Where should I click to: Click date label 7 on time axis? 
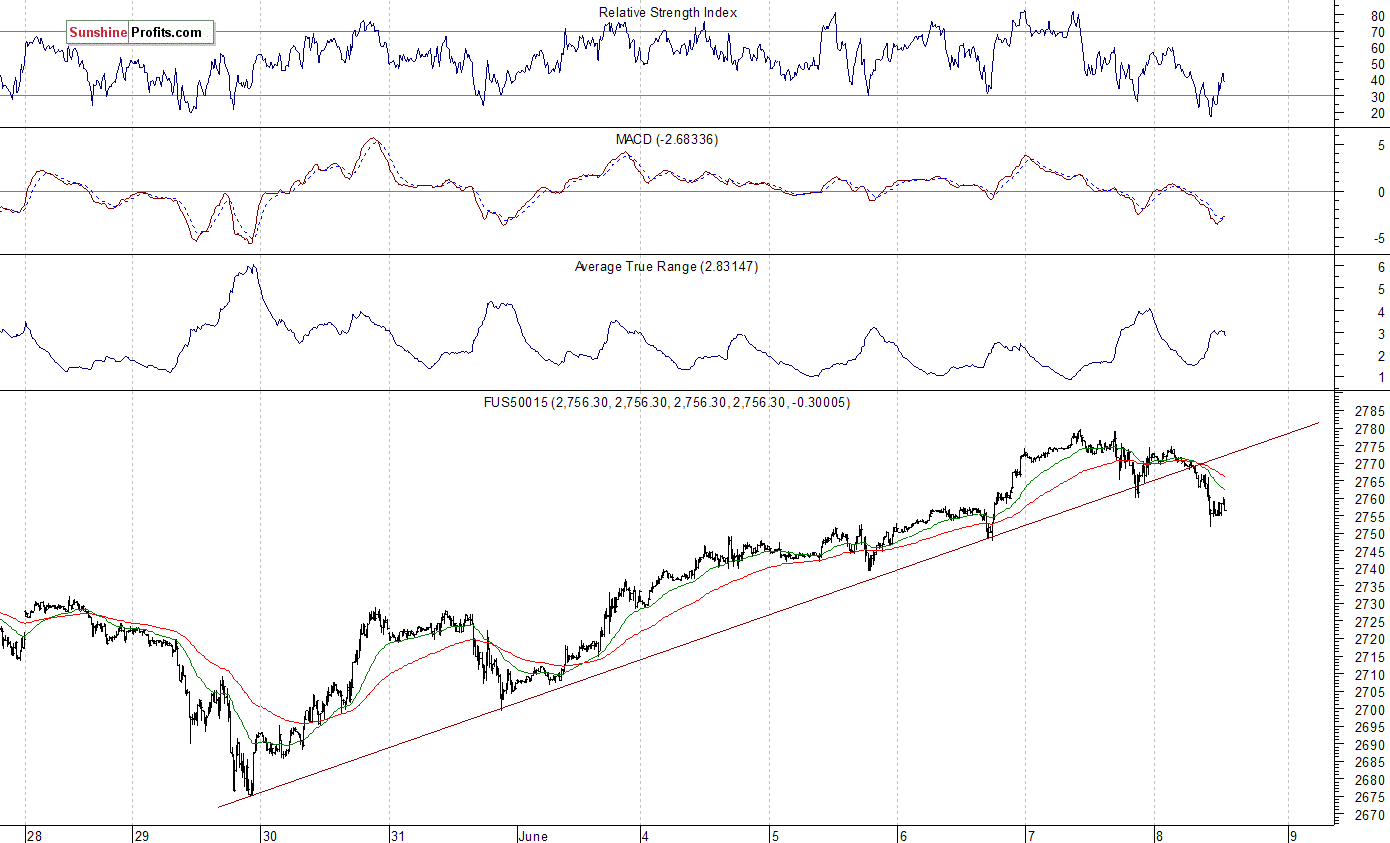[x=1029, y=836]
